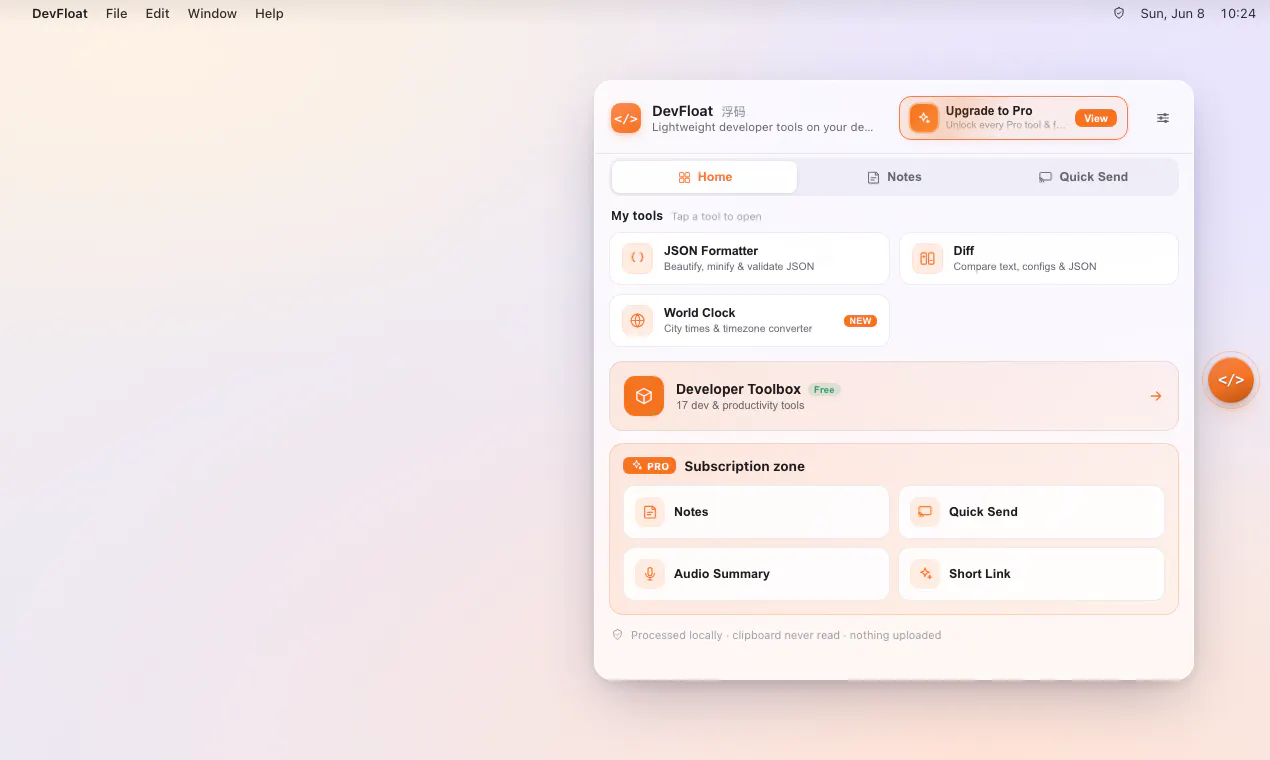Click 'Beautify, minify & validate JSON' description
1270x760 pixels.
coord(739,266)
